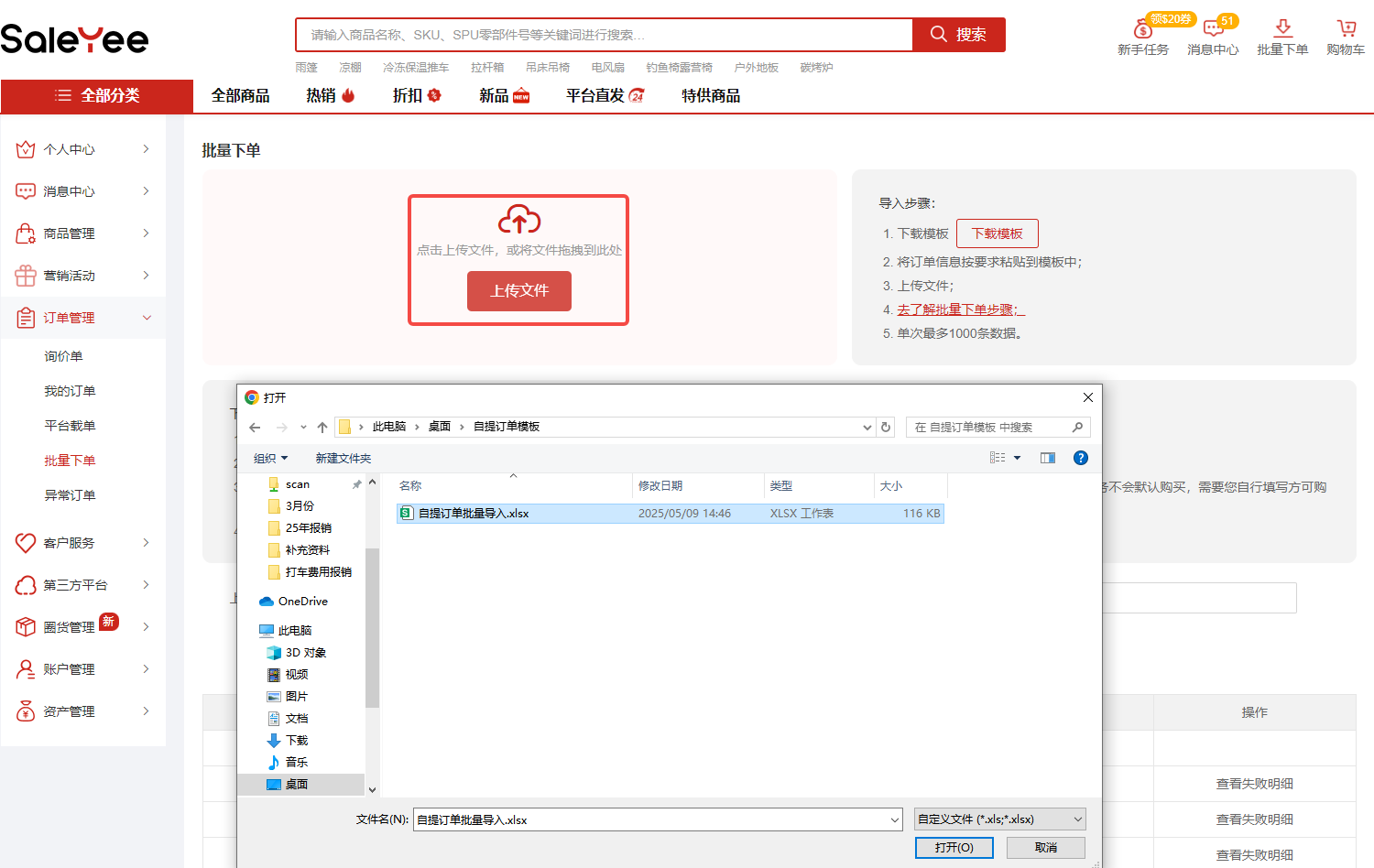Click the 打开(O) button in dialog

954,848
